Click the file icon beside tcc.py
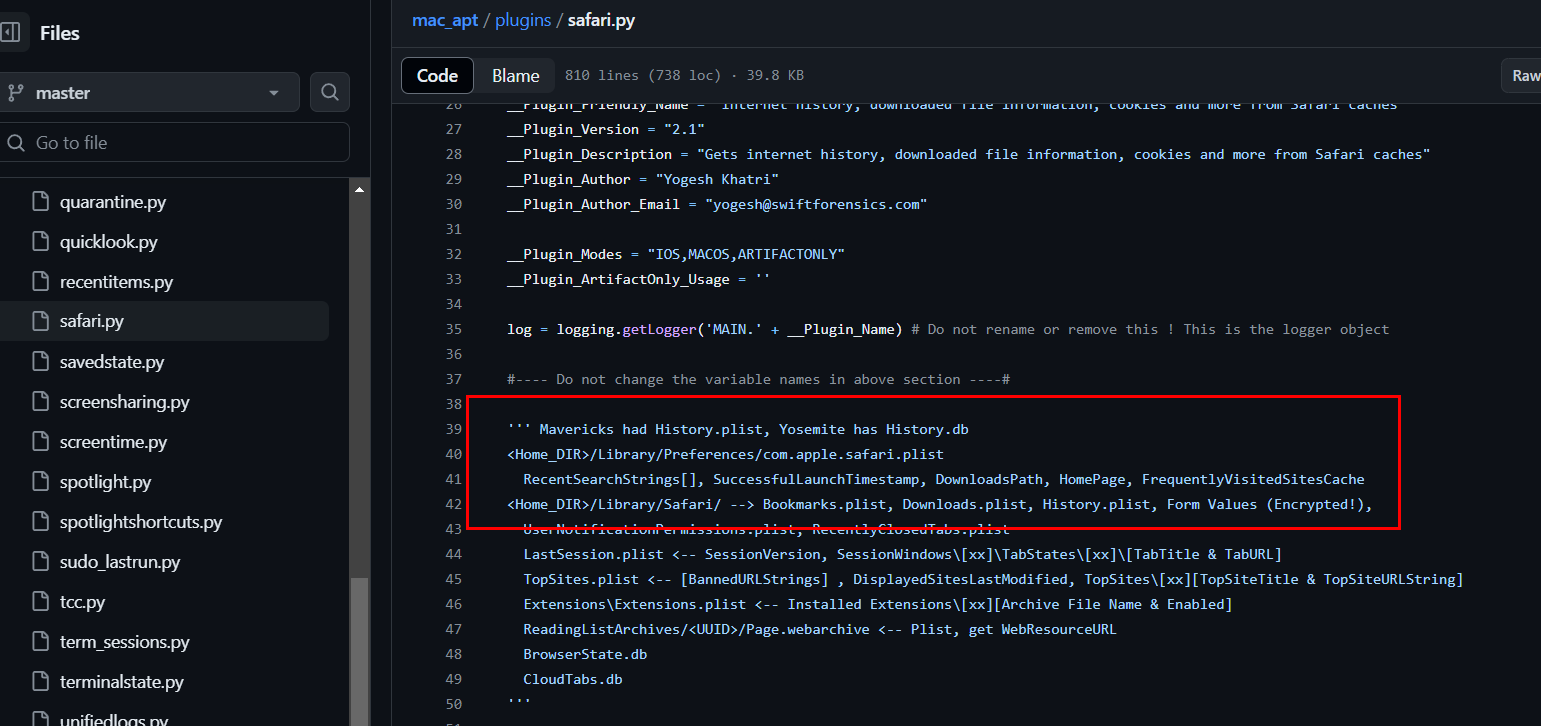 click(40, 602)
